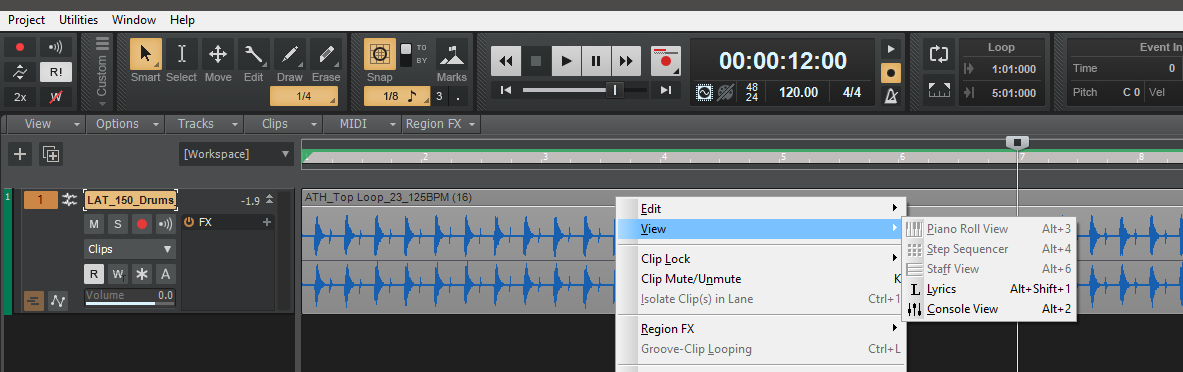The image size is (1183, 372).
Task: Show automation lanes icon on track
Action: pos(58,301)
